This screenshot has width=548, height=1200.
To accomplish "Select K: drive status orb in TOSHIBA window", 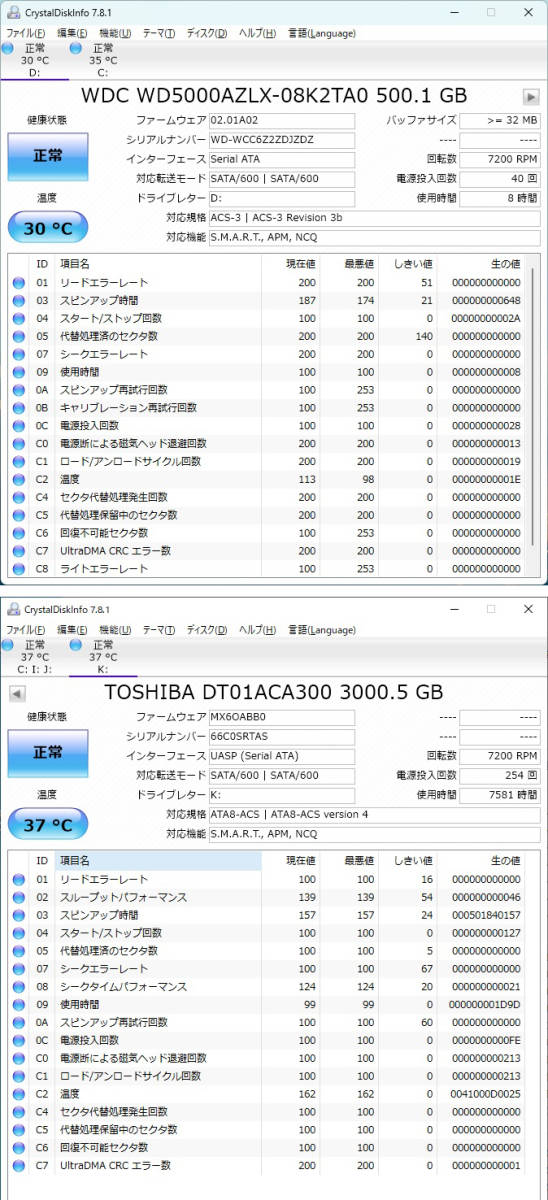I will click(x=77, y=645).
